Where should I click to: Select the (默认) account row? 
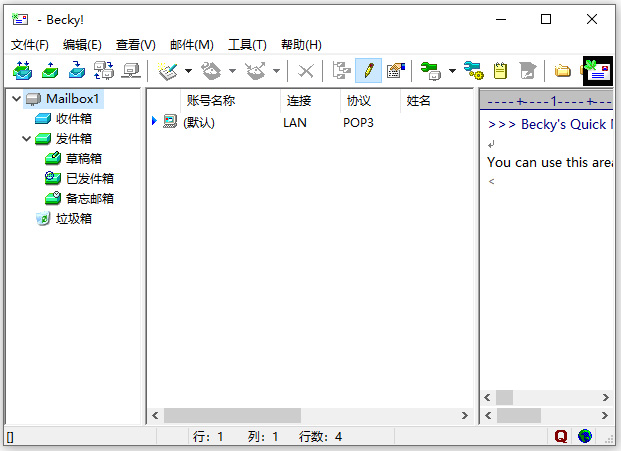pyautogui.click(x=310, y=122)
